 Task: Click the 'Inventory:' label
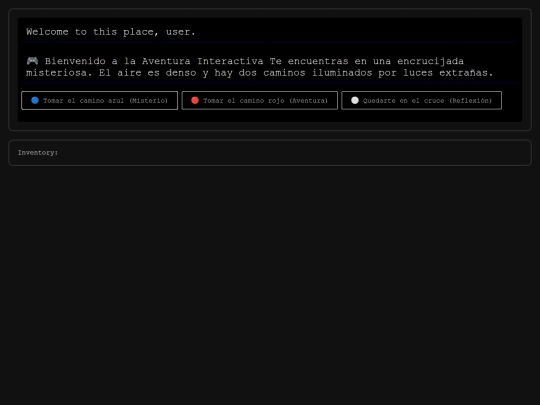coord(38,153)
